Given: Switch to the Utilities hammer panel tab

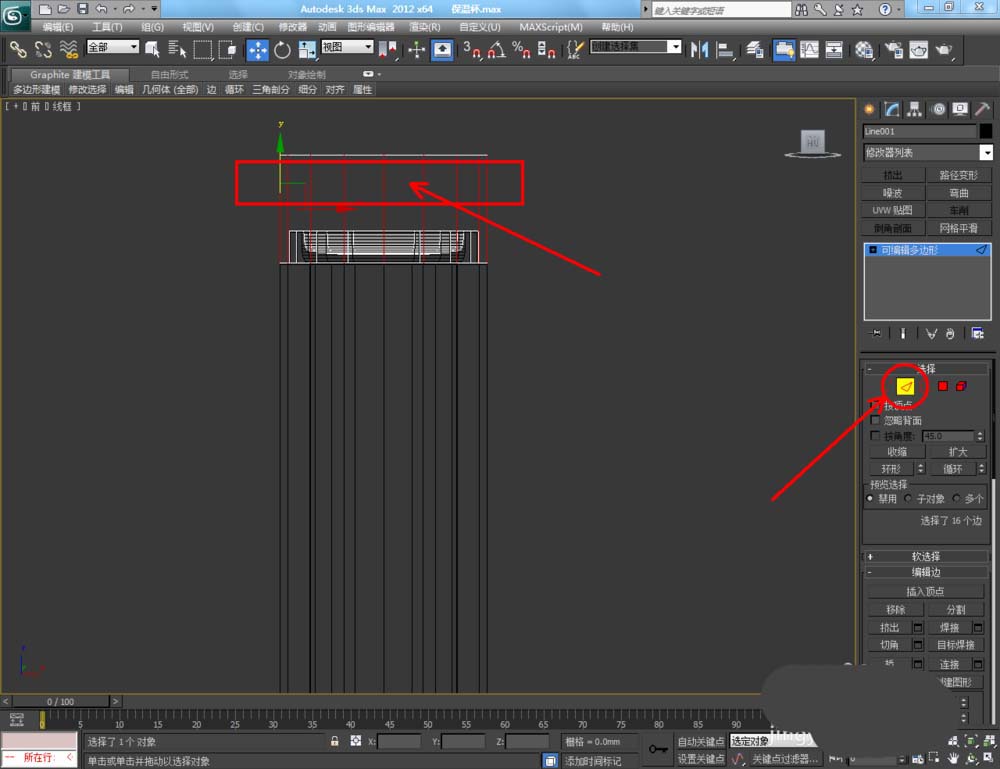Looking at the screenshot, I should pos(983,109).
